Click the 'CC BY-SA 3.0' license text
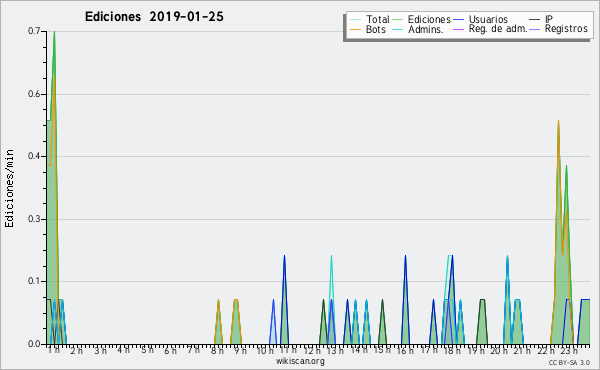Image resolution: width=600 pixels, height=370 pixels. point(569,362)
